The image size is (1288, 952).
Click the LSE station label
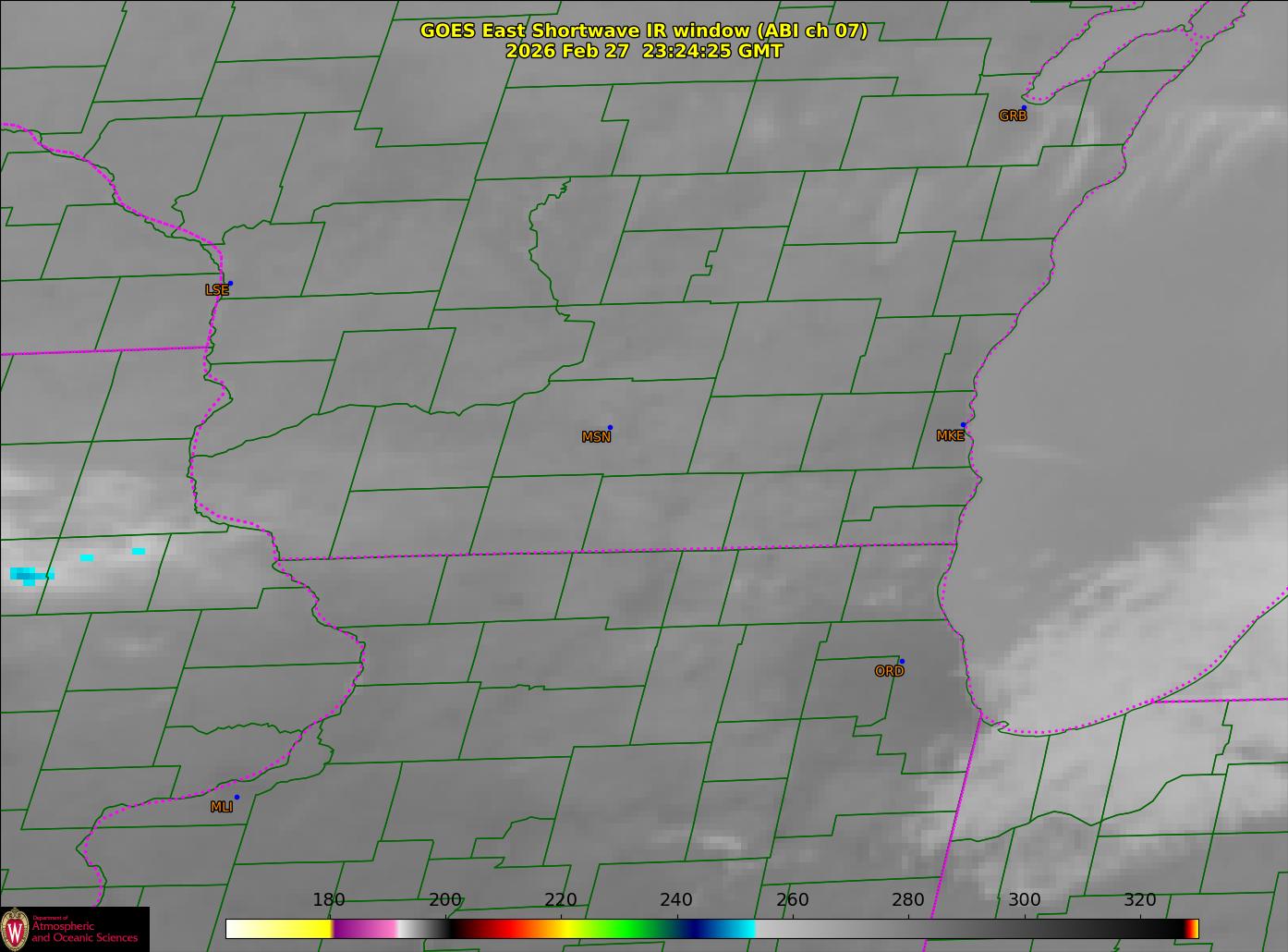click(x=216, y=290)
